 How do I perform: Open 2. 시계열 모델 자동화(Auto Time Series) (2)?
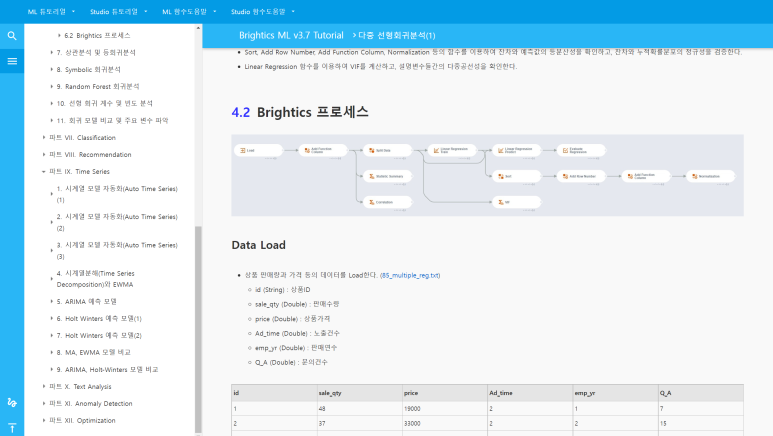tap(117, 222)
